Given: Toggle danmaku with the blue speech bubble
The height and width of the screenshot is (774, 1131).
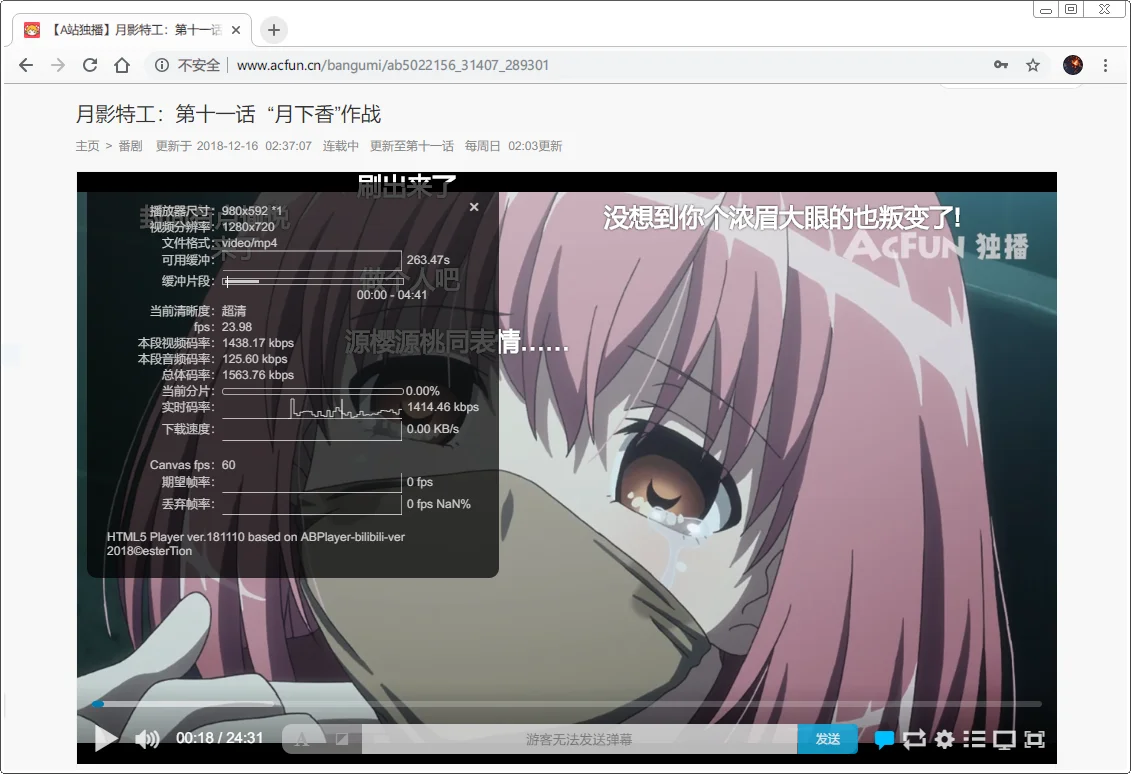Looking at the screenshot, I should 884,739.
